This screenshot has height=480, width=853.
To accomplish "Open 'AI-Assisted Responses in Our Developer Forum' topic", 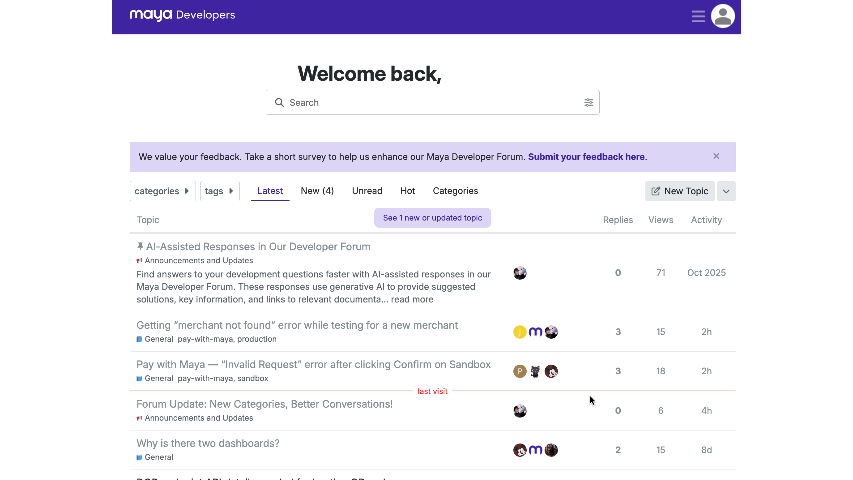I will point(258,247).
